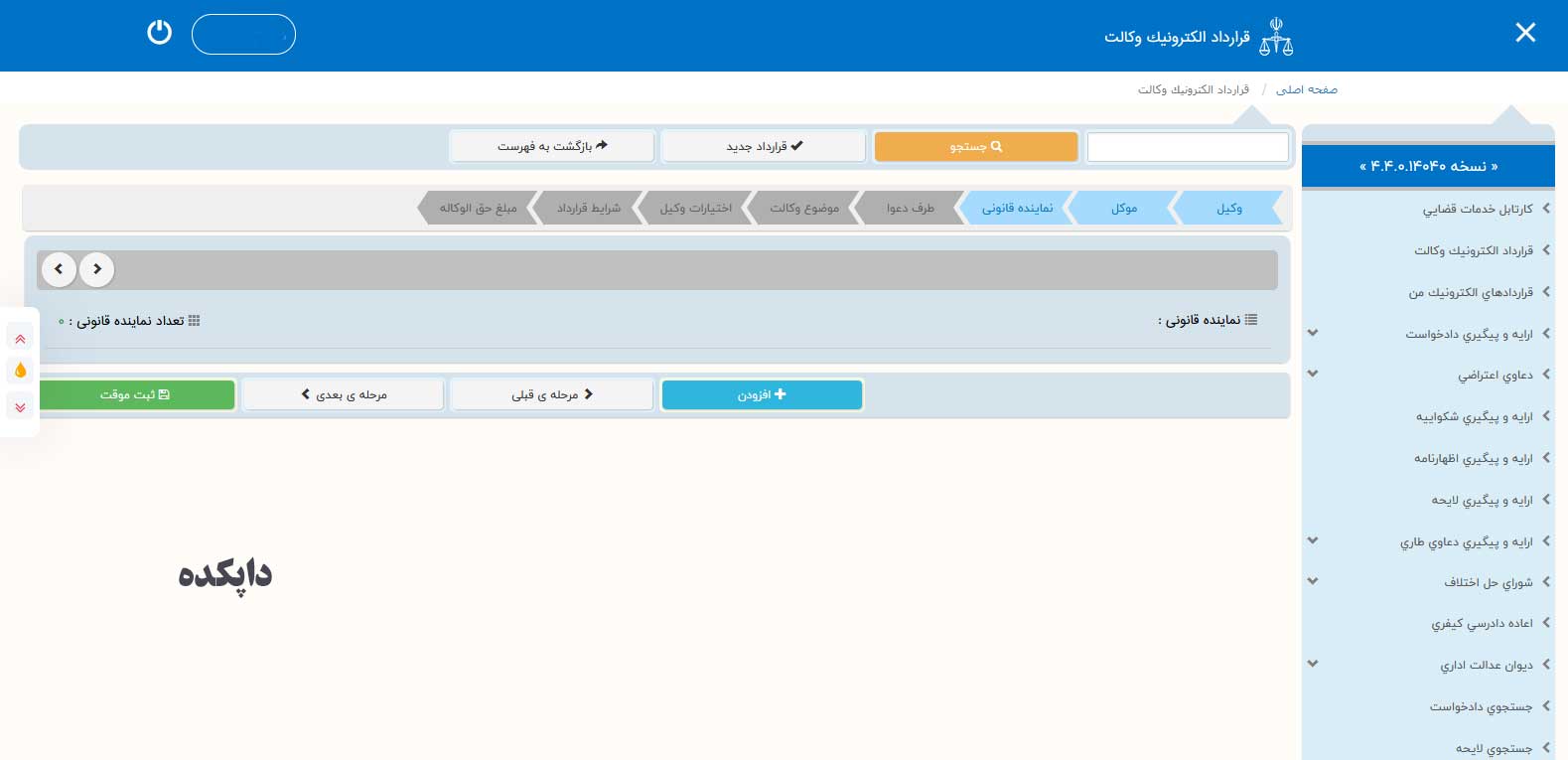This screenshot has width=1568, height=760.
Task: Click the red double-down chevron icon
Action: 20,406
